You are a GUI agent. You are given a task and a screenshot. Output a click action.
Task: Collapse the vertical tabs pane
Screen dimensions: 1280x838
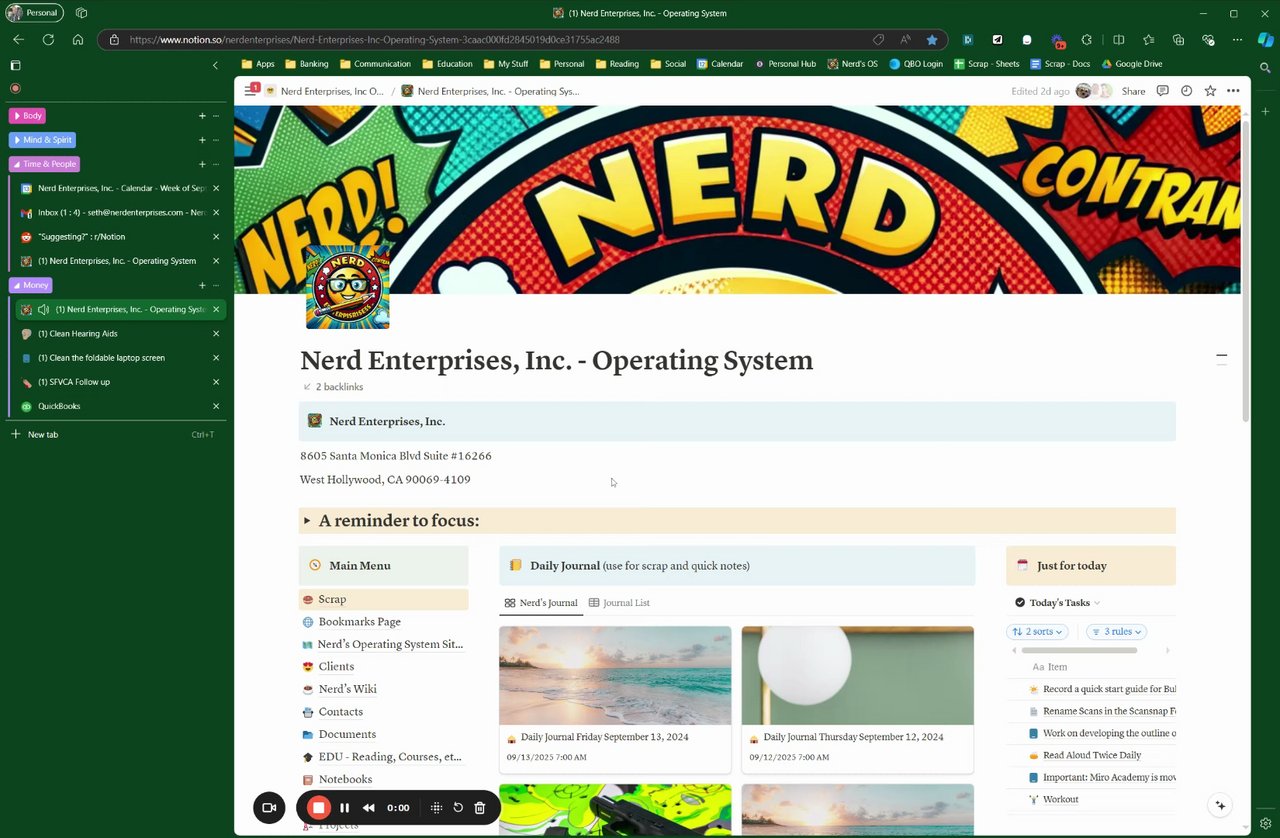(215, 65)
